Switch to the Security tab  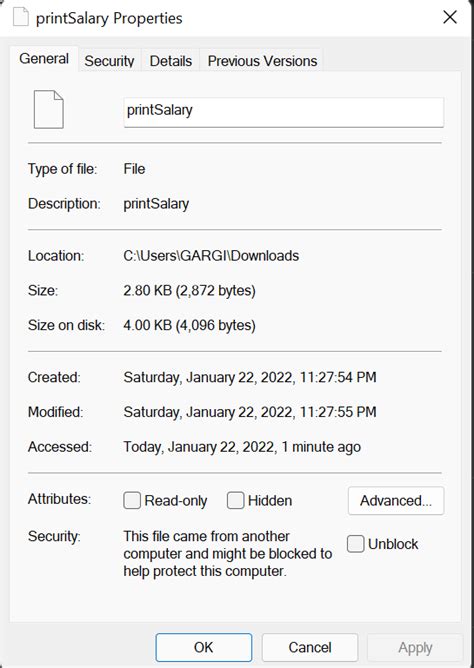point(109,61)
